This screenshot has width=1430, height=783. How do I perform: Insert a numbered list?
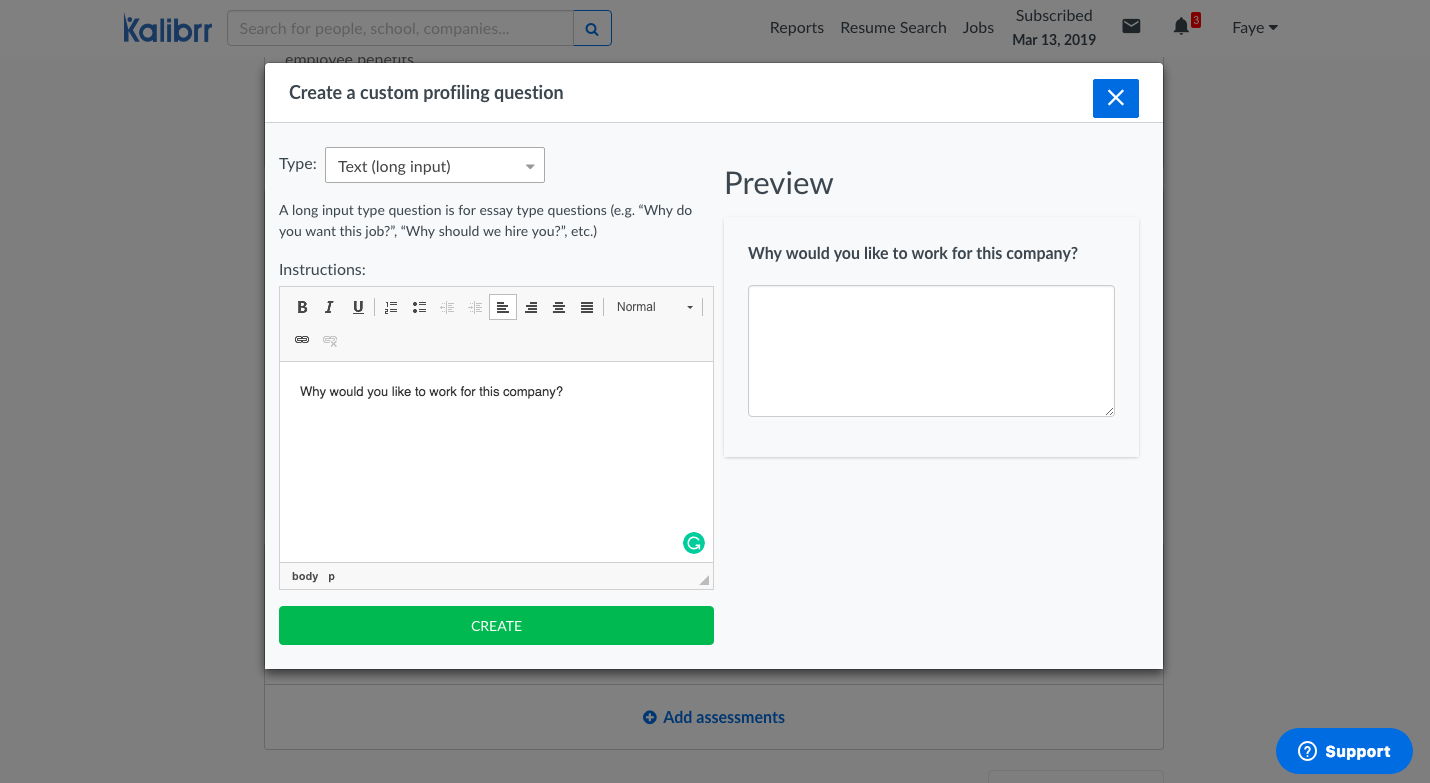tap(391, 307)
